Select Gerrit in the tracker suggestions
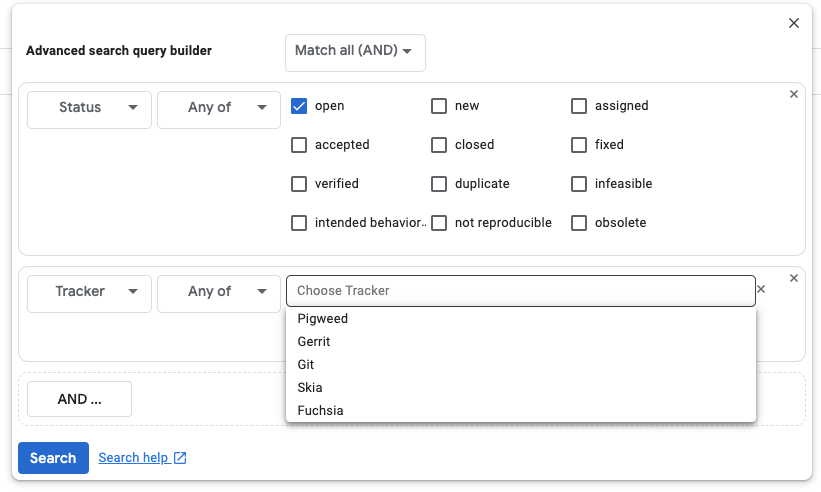821x492 pixels. (314, 342)
